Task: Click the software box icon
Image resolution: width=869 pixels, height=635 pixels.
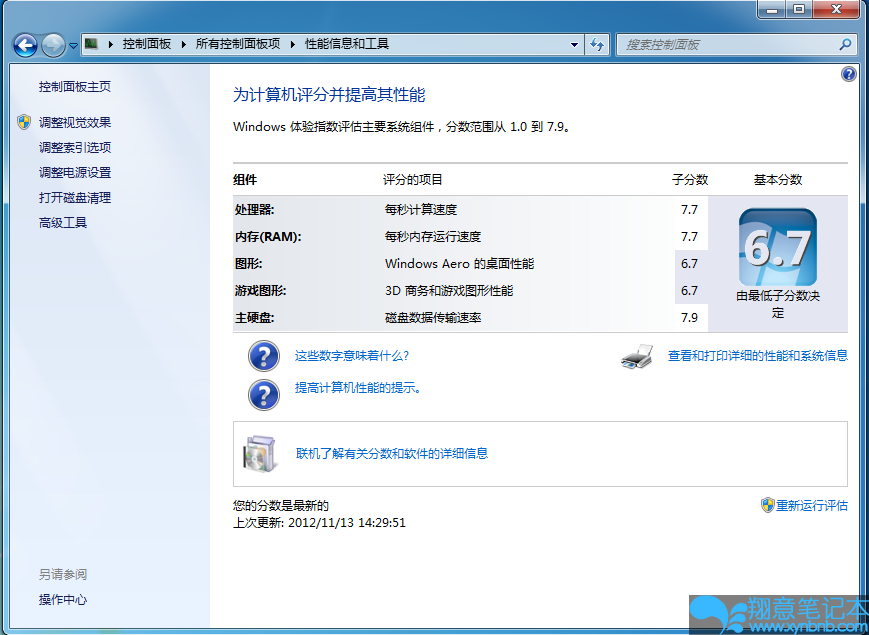Action: pos(259,454)
